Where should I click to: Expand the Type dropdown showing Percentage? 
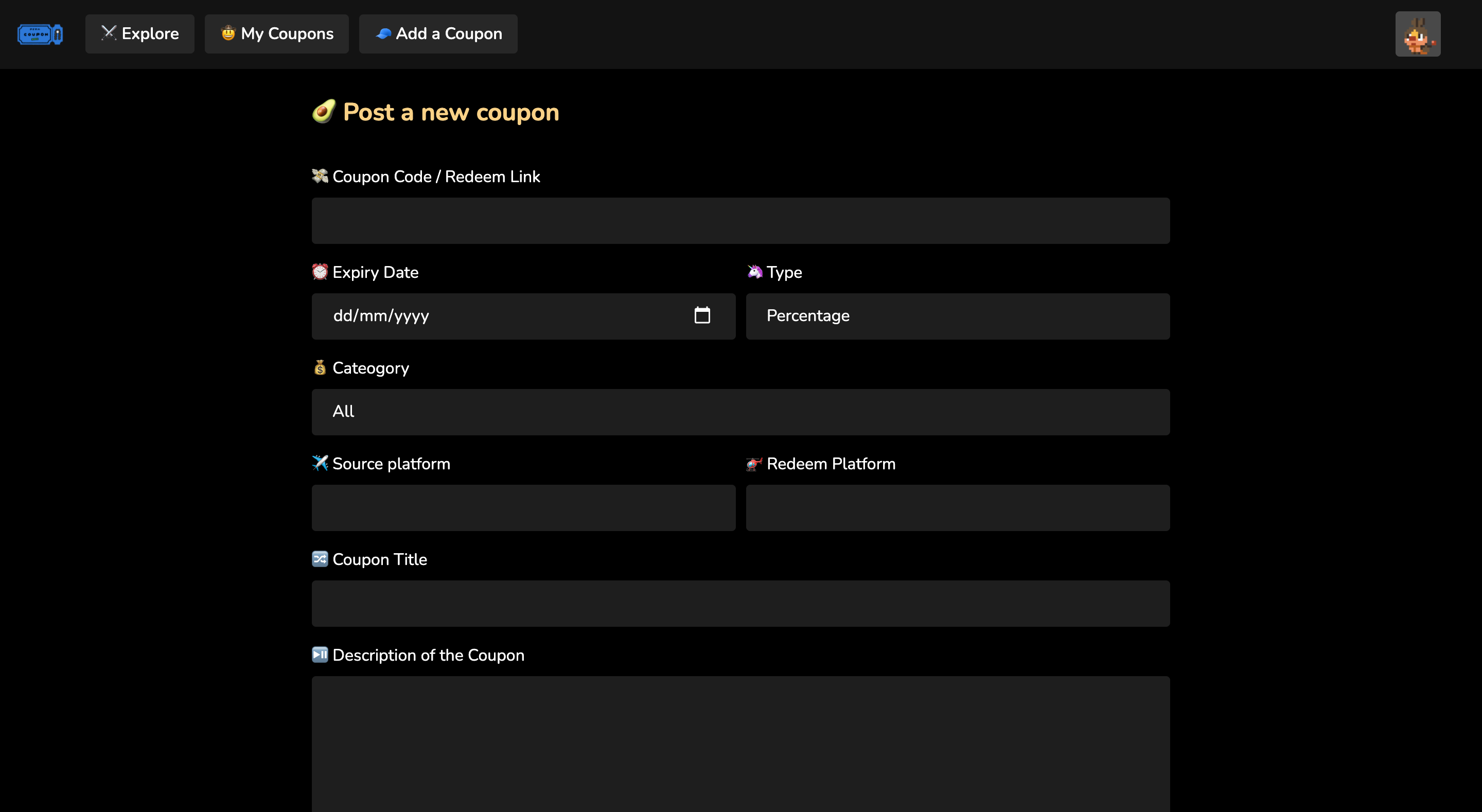[957, 316]
